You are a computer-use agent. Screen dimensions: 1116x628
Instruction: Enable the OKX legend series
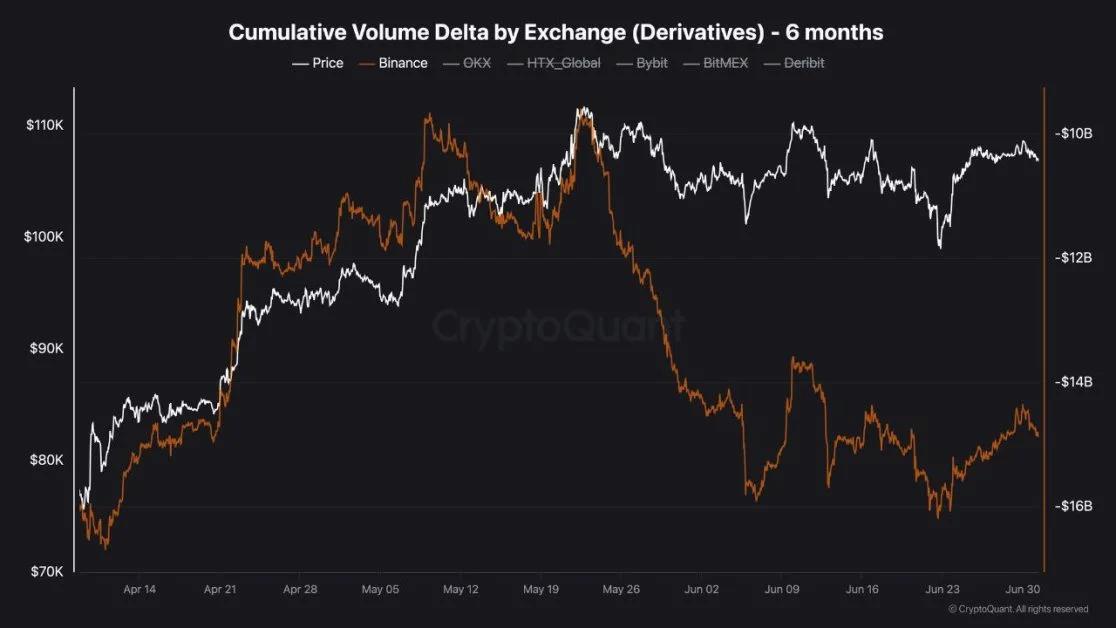click(x=467, y=63)
